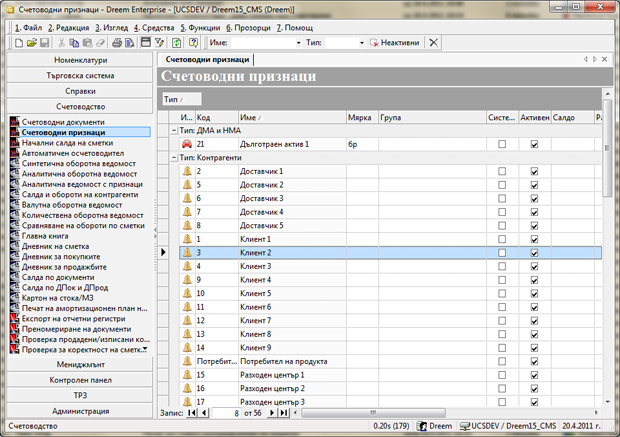Open the Тип dropdown in toolbar
Image resolution: width=620 pixels, height=437 pixels.
[x=361, y=43]
